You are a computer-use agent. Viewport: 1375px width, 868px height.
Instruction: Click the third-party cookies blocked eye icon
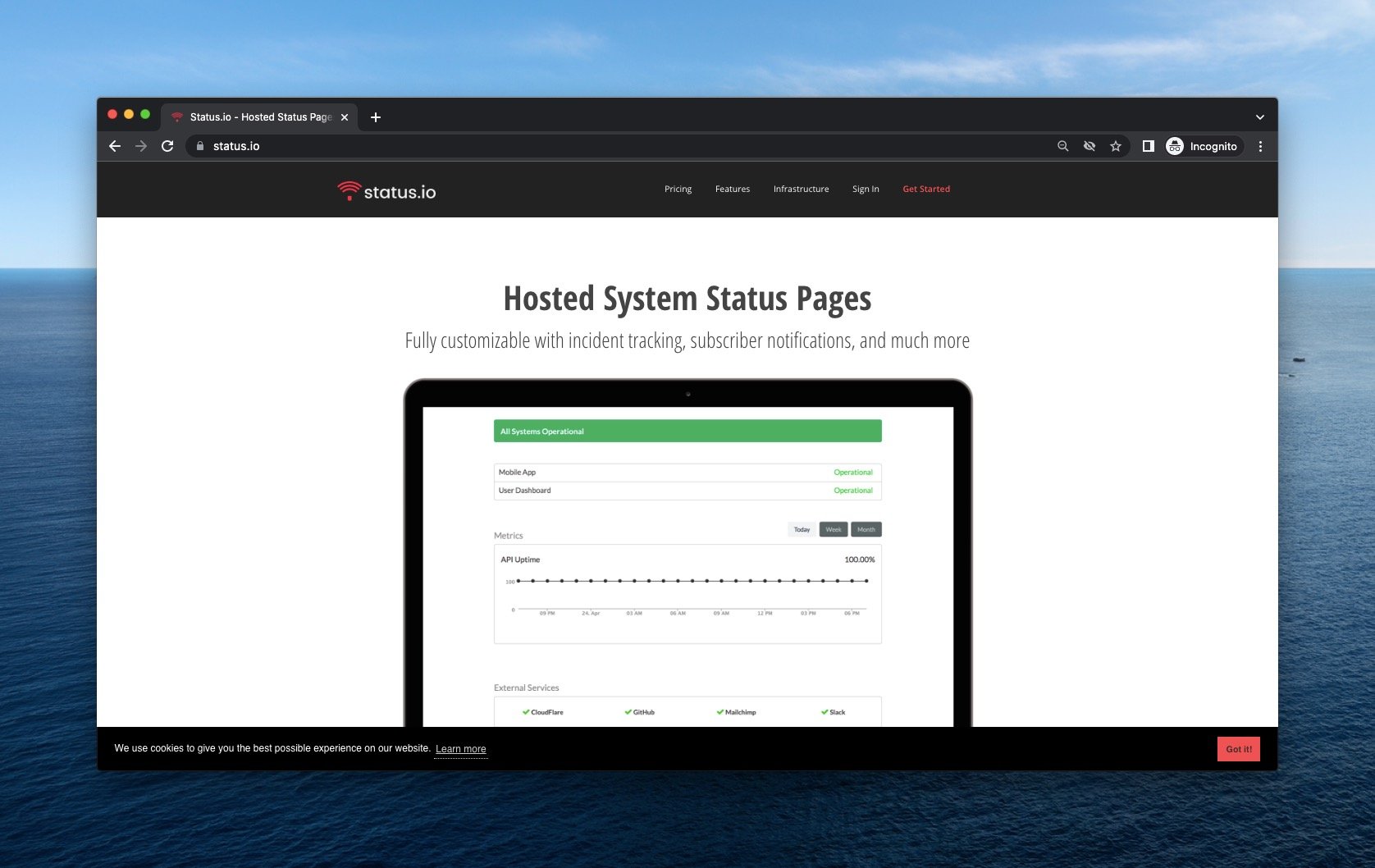(1089, 146)
